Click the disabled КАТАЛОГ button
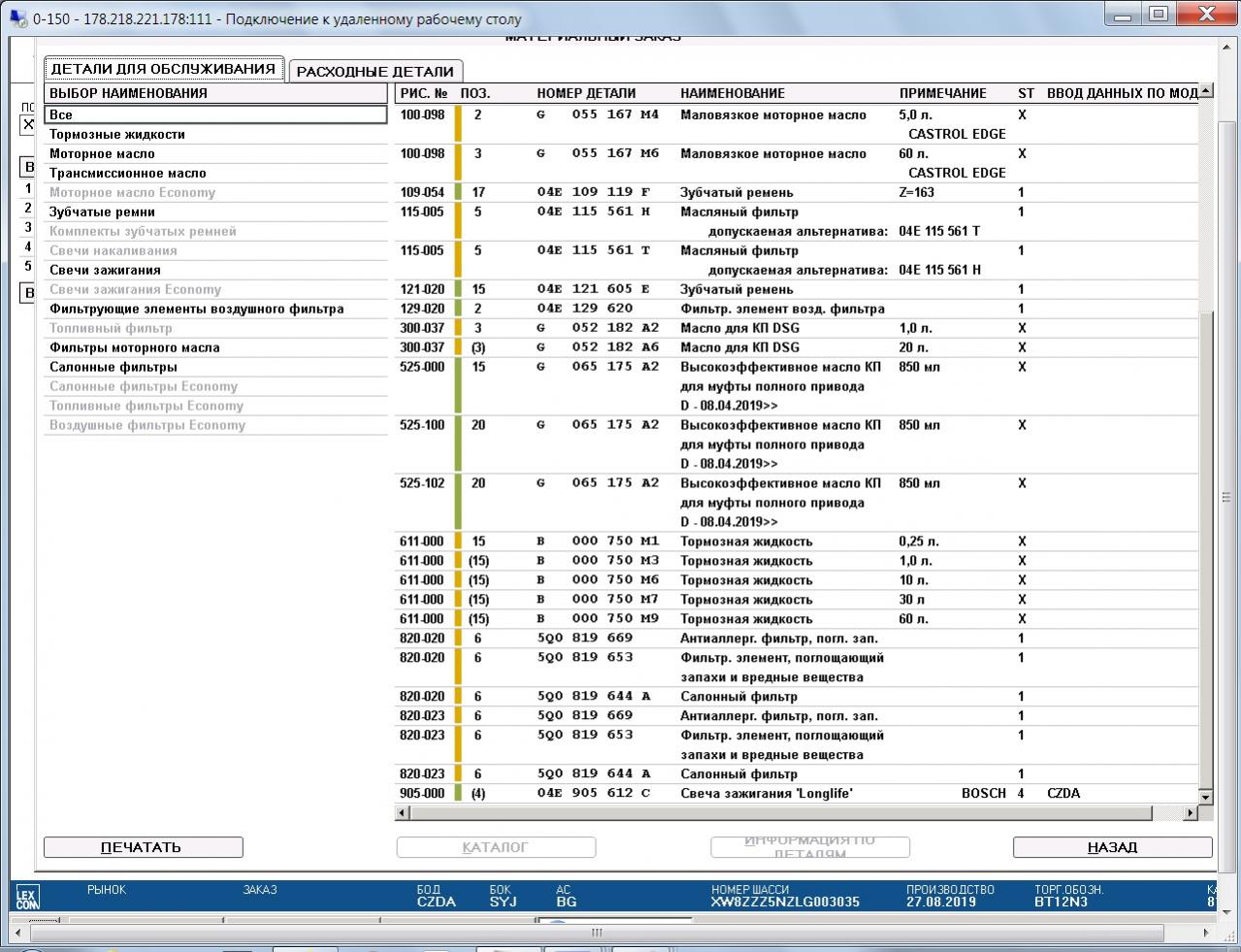 [496, 847]
